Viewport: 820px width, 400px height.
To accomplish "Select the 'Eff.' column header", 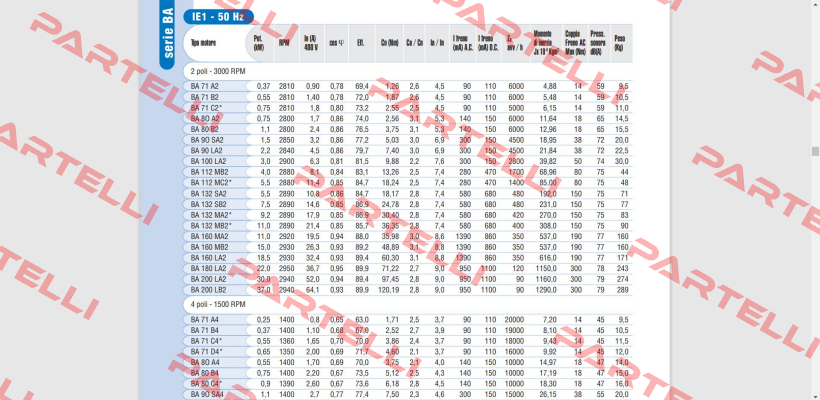I will click(x=361, y=43).
